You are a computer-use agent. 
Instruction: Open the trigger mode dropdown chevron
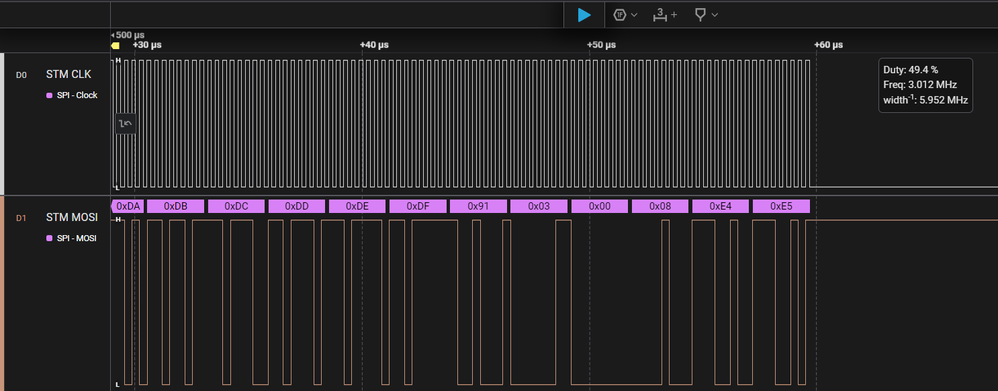(x=634, y=15)
